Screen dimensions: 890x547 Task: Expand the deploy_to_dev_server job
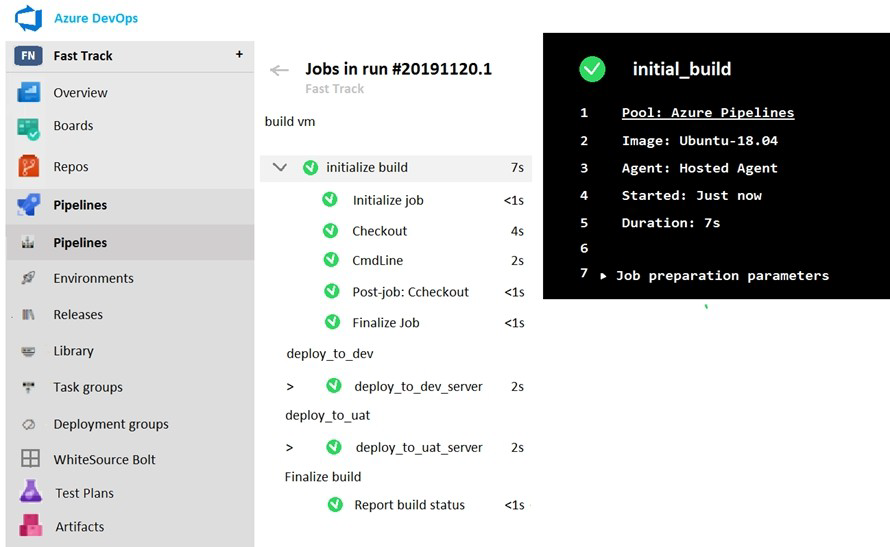[x=290, y=387]
